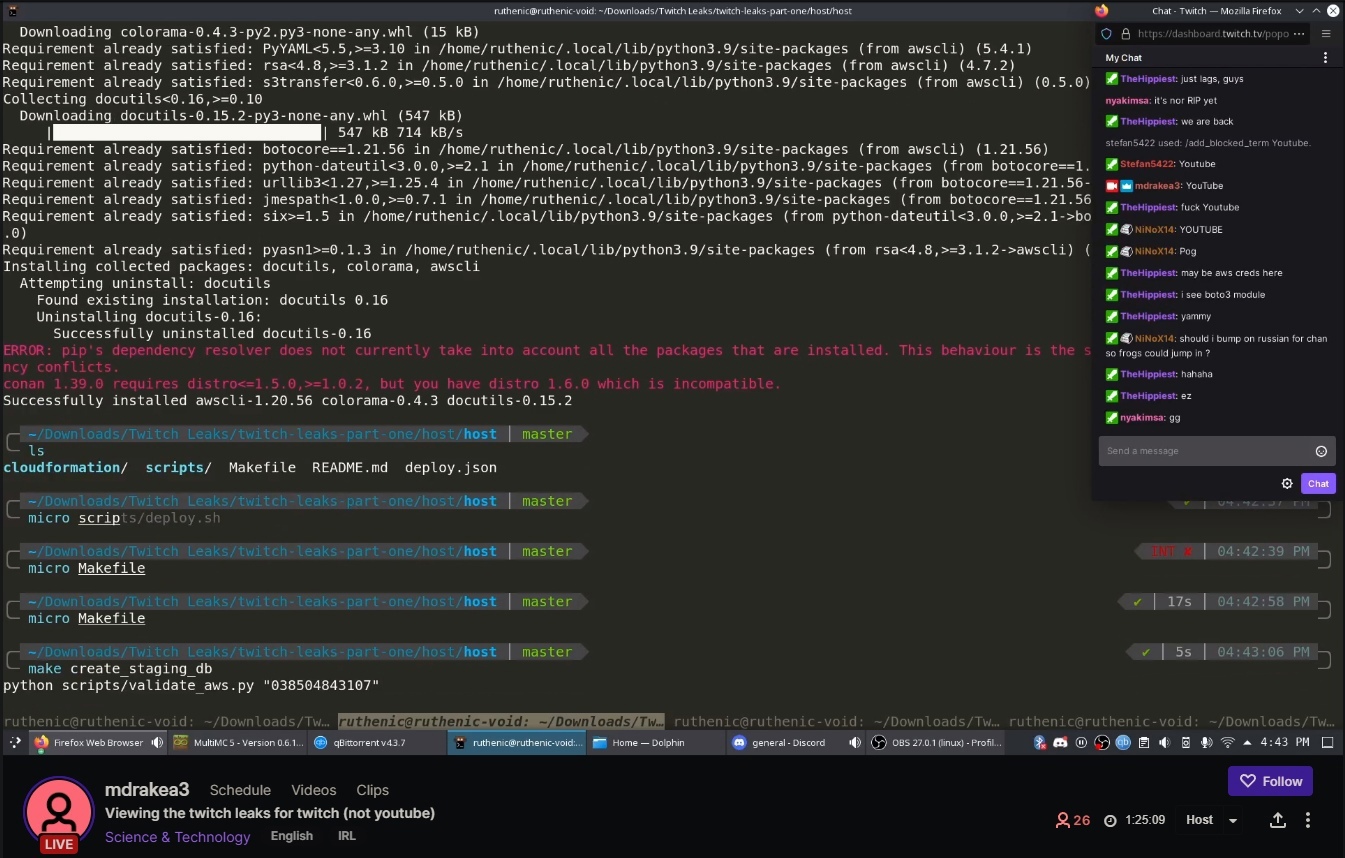Click the padlock icon in the Firefox address bar

click(1125, 33)
